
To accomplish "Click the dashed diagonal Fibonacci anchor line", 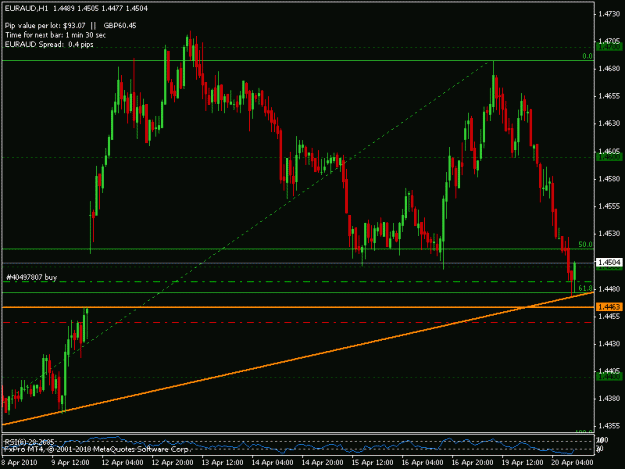I will (x=247, y=231).
